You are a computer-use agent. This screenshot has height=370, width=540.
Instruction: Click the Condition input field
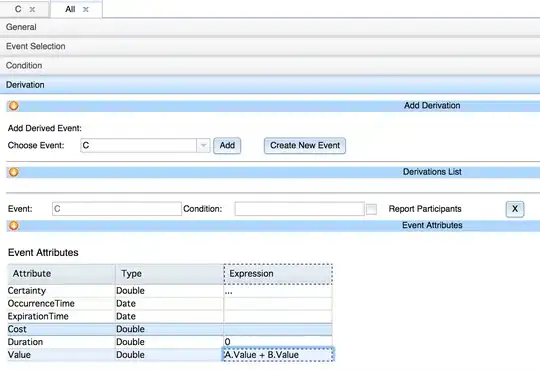[300, 209]
